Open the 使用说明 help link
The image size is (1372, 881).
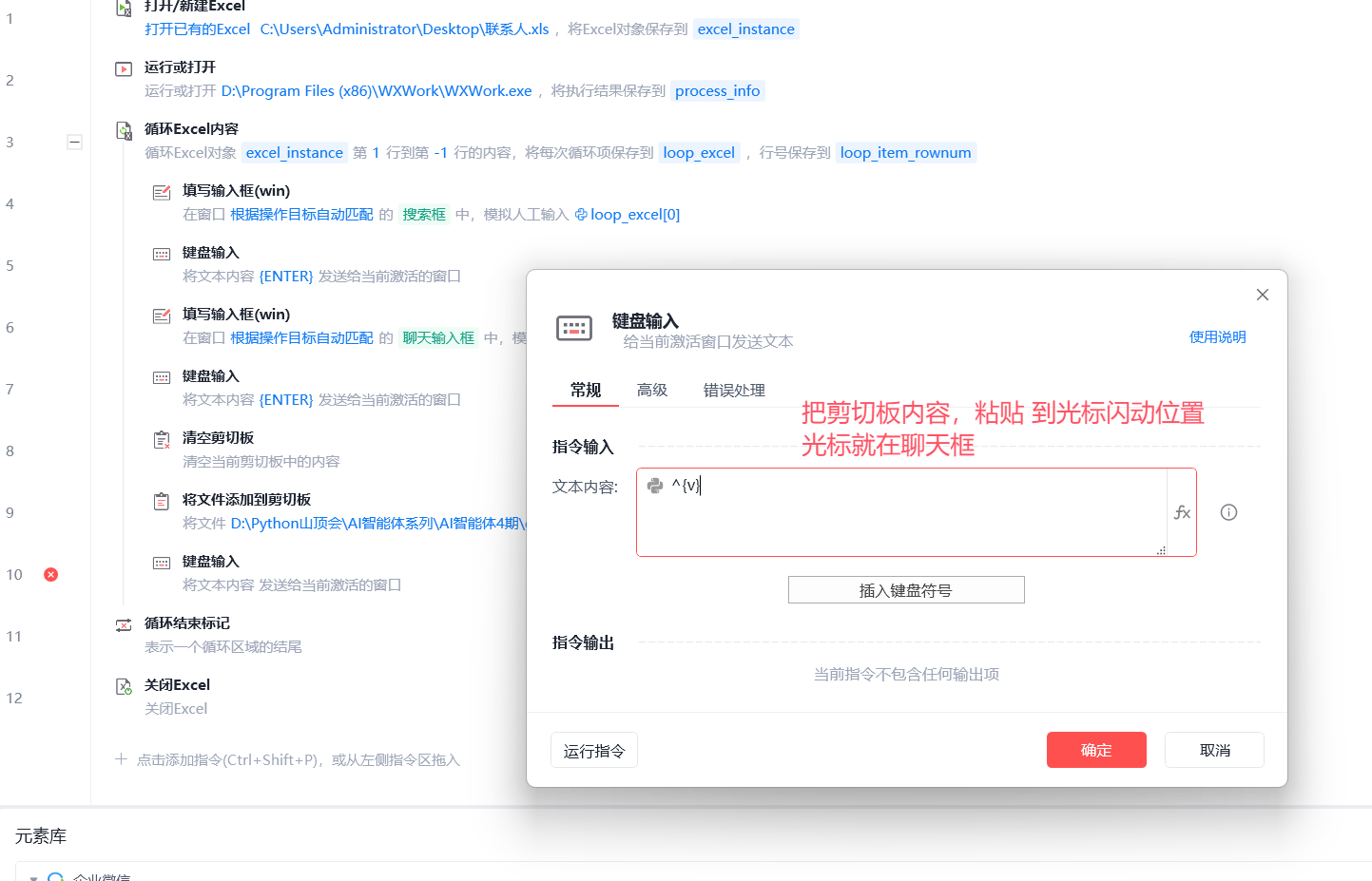point(1218,336)
